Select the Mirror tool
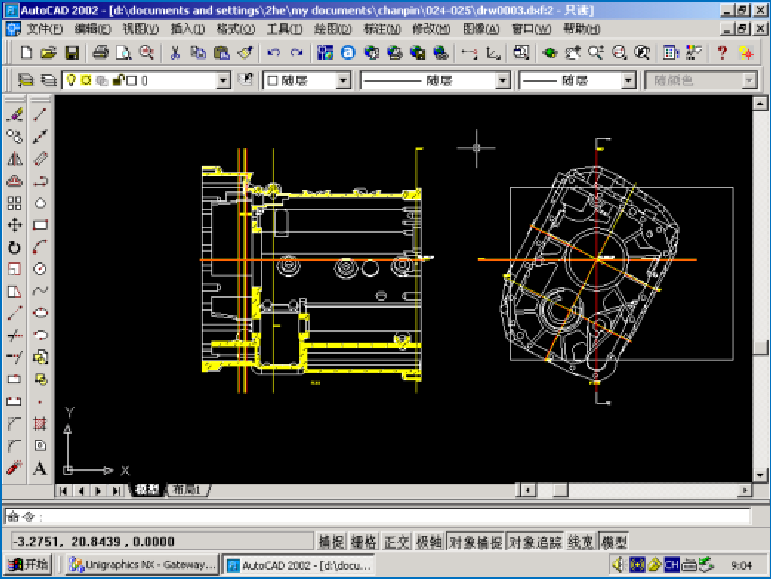This screenshot has height=579, width=771. tap(15, 159)
